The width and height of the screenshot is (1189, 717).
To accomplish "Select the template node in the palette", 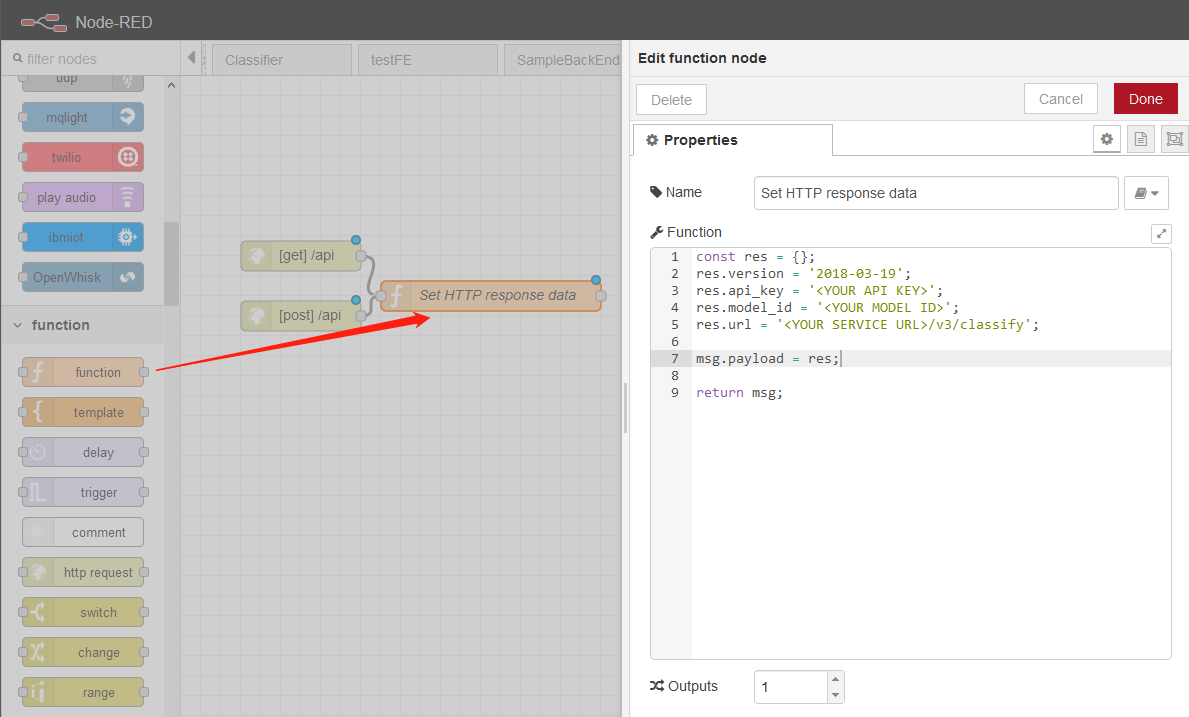I will tap(82, 412).
